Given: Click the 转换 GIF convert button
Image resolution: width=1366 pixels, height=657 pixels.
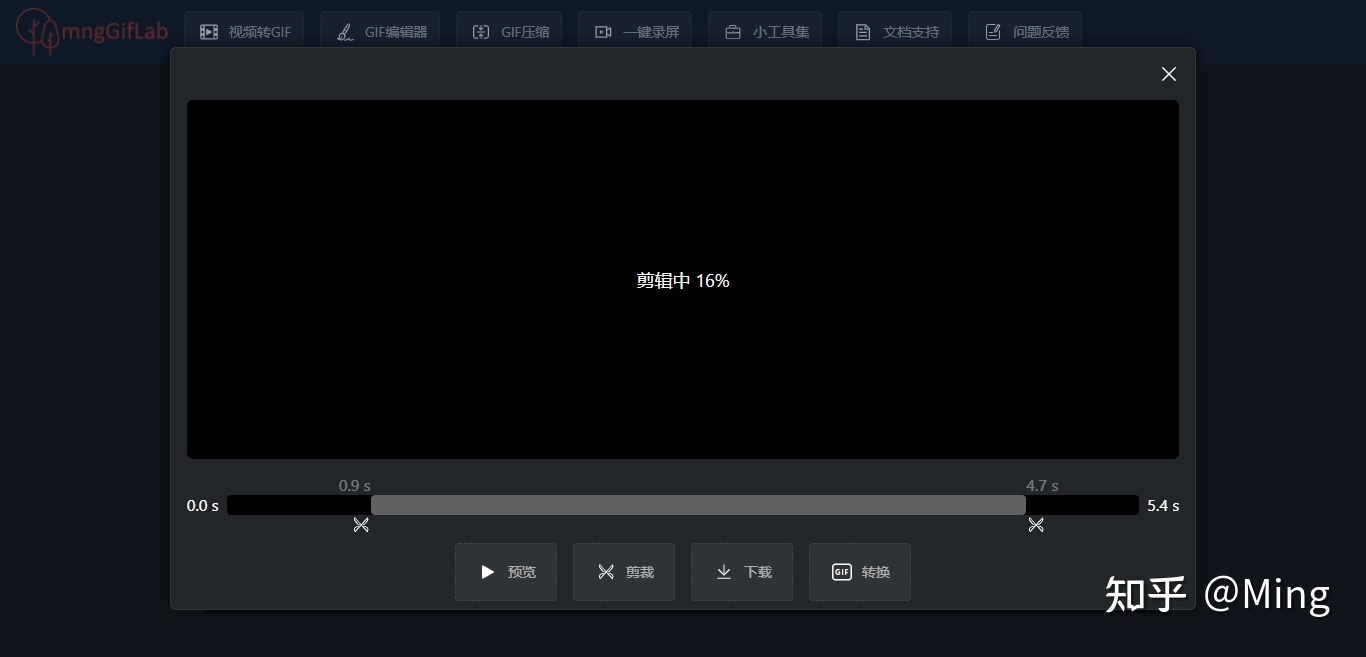Looking at the screenshot, I should click(x=860, y=572).
